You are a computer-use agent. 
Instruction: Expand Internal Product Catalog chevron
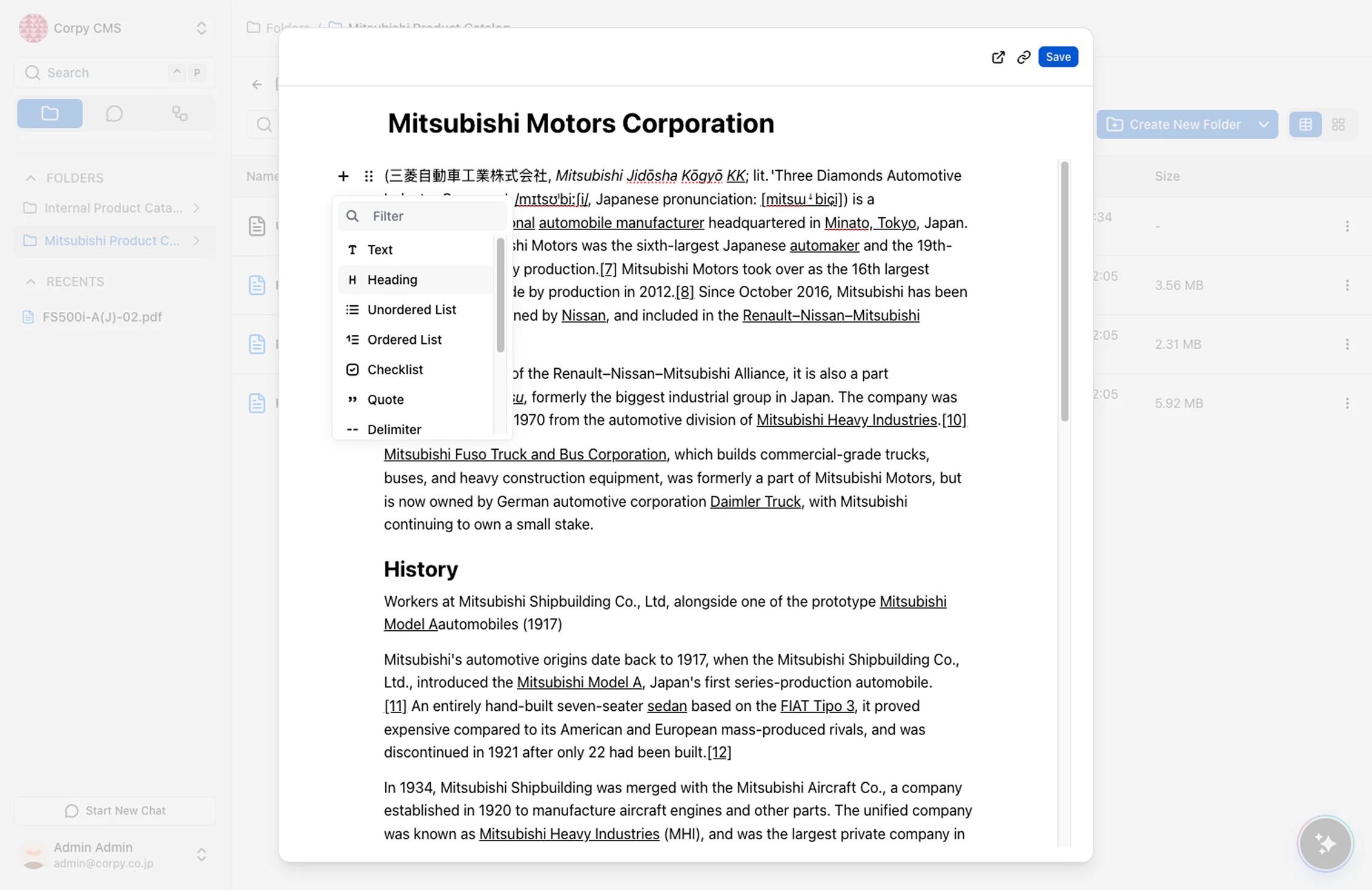(x=196, y=208)
